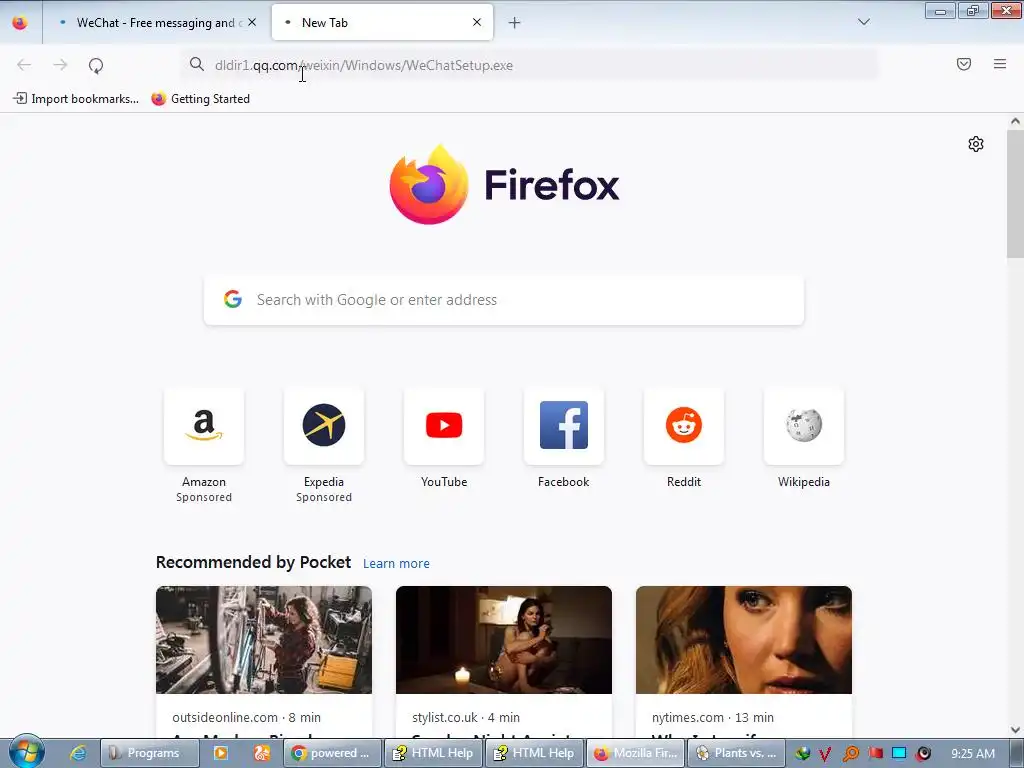The width and height of the screenshot is (1024, 768).
Task: Reload the current page
Action: [96, 65]
